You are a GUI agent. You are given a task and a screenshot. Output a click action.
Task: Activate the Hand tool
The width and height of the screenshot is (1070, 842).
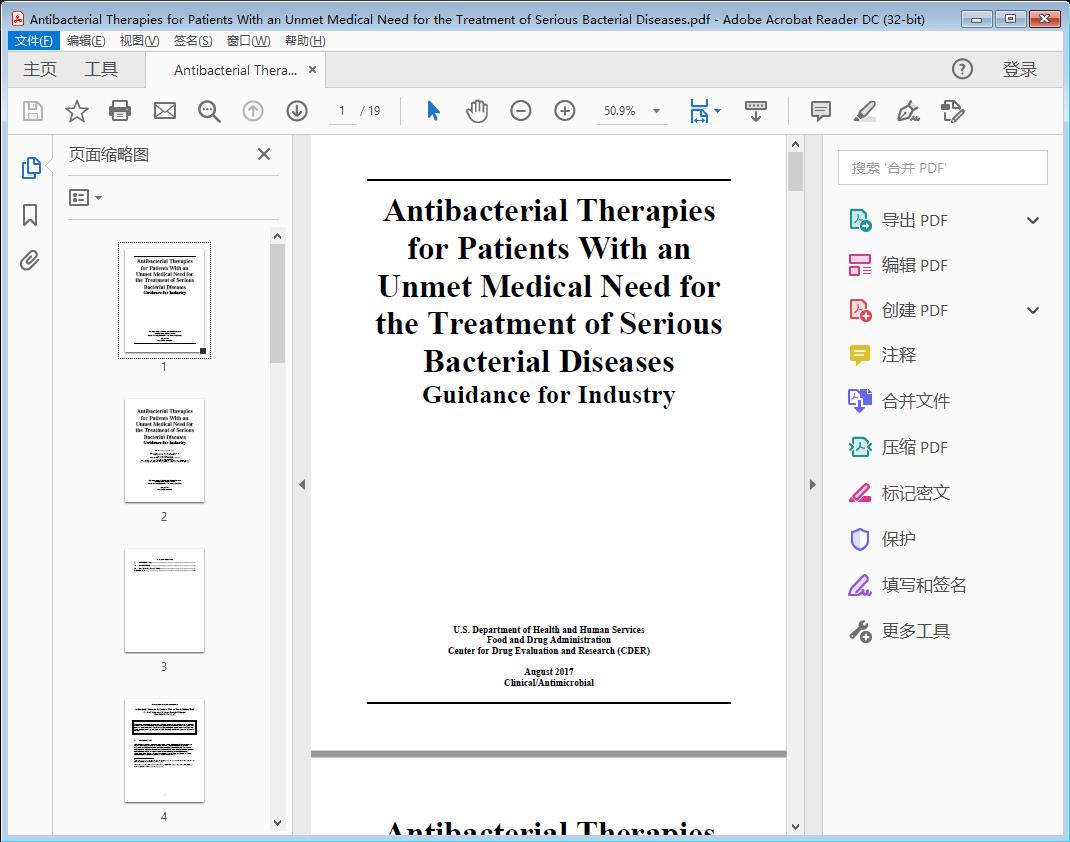point(477,111)
